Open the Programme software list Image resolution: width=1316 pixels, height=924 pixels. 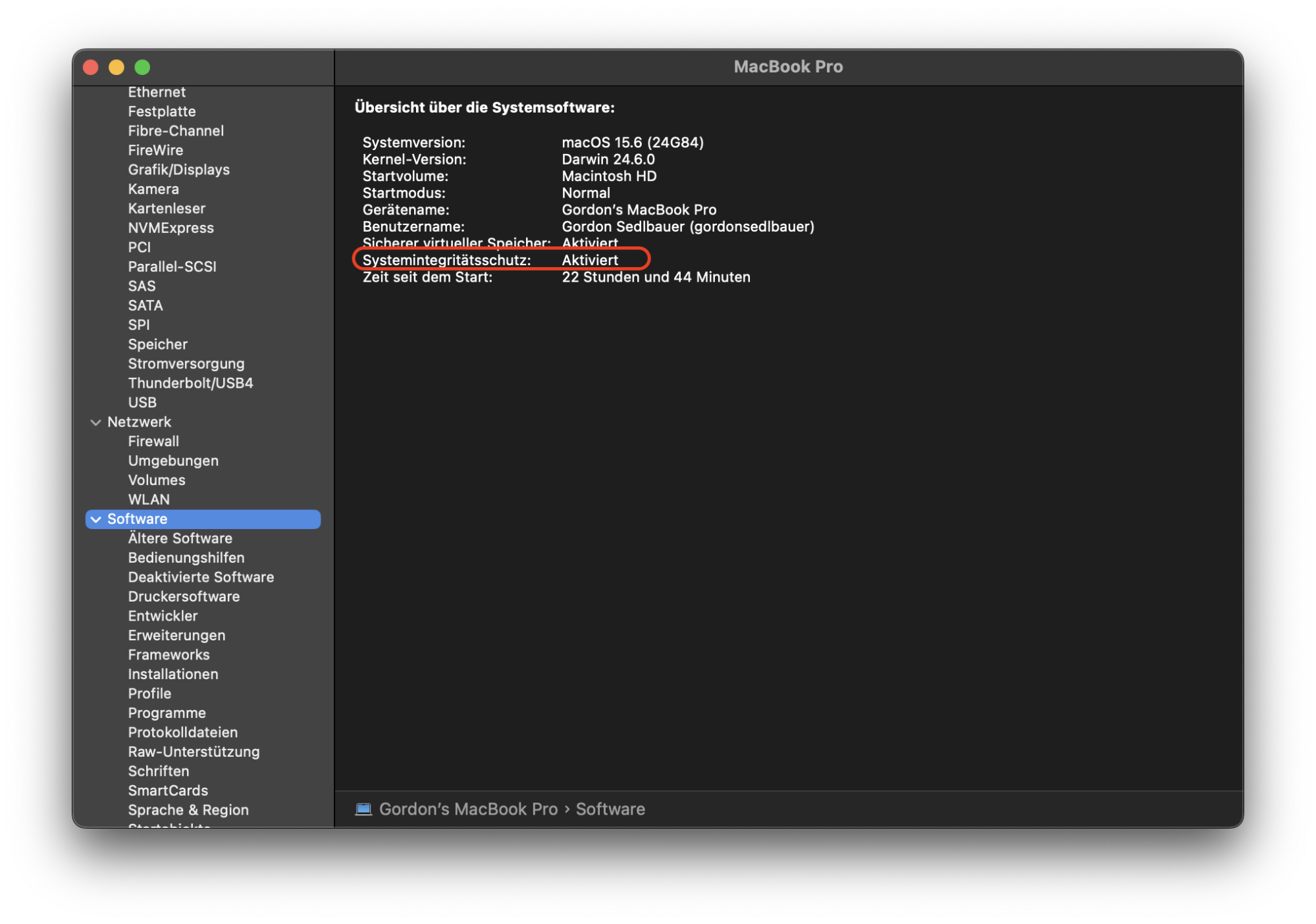(167, 713)
